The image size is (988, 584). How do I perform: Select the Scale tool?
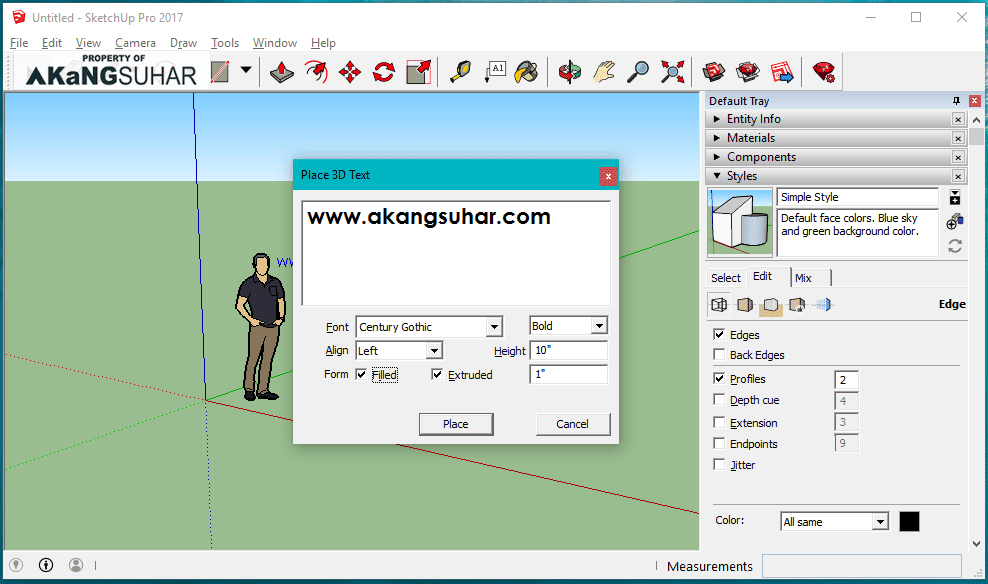point(418,72)
